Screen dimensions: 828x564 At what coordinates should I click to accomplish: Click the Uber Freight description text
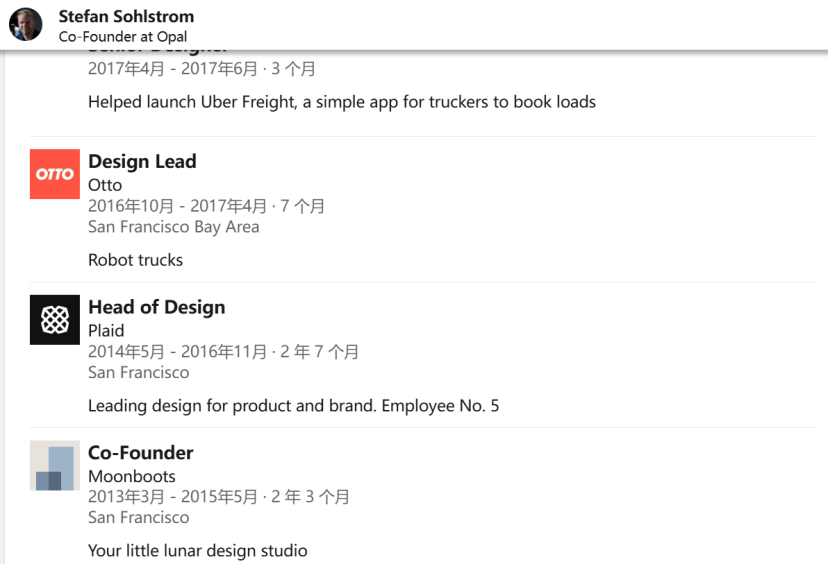(342, 102)
